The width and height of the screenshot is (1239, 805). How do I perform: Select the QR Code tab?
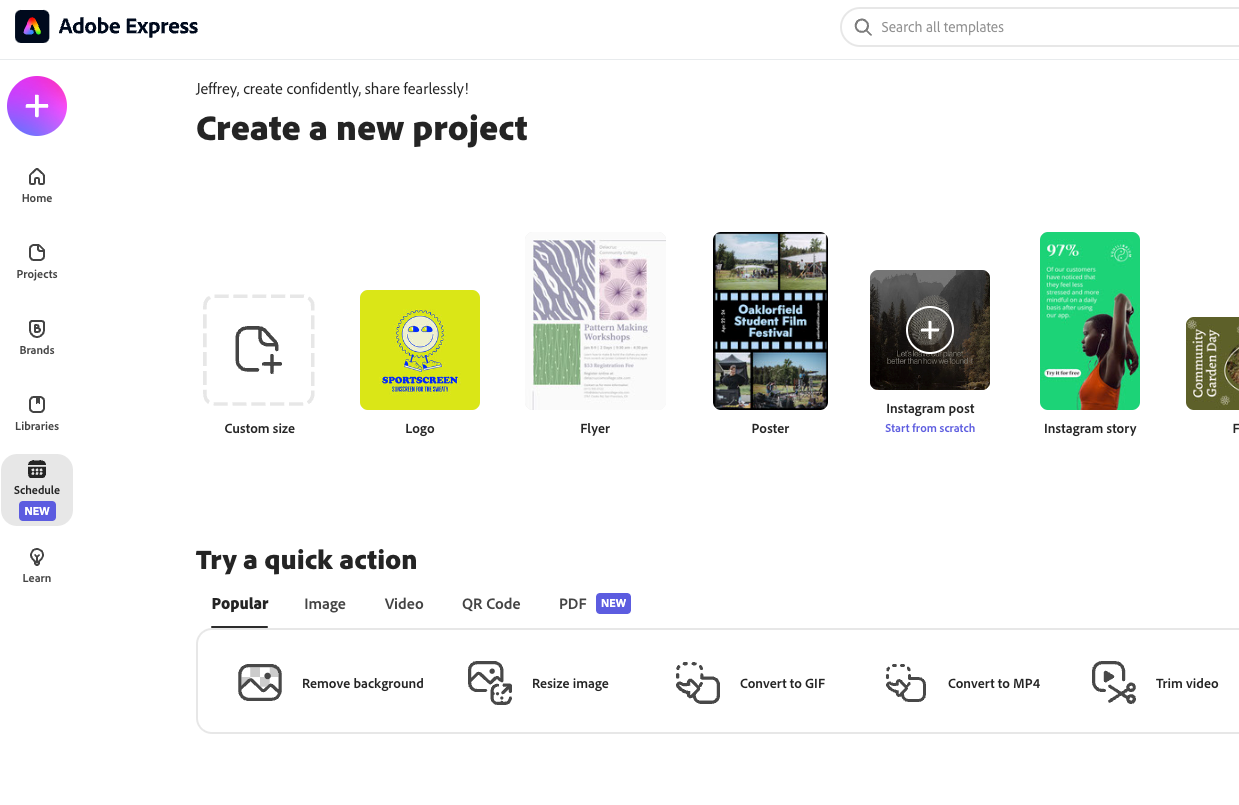pos(491,604)
